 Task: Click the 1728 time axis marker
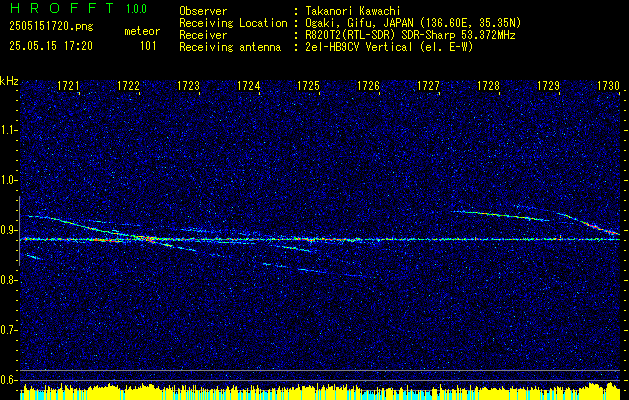489,85
